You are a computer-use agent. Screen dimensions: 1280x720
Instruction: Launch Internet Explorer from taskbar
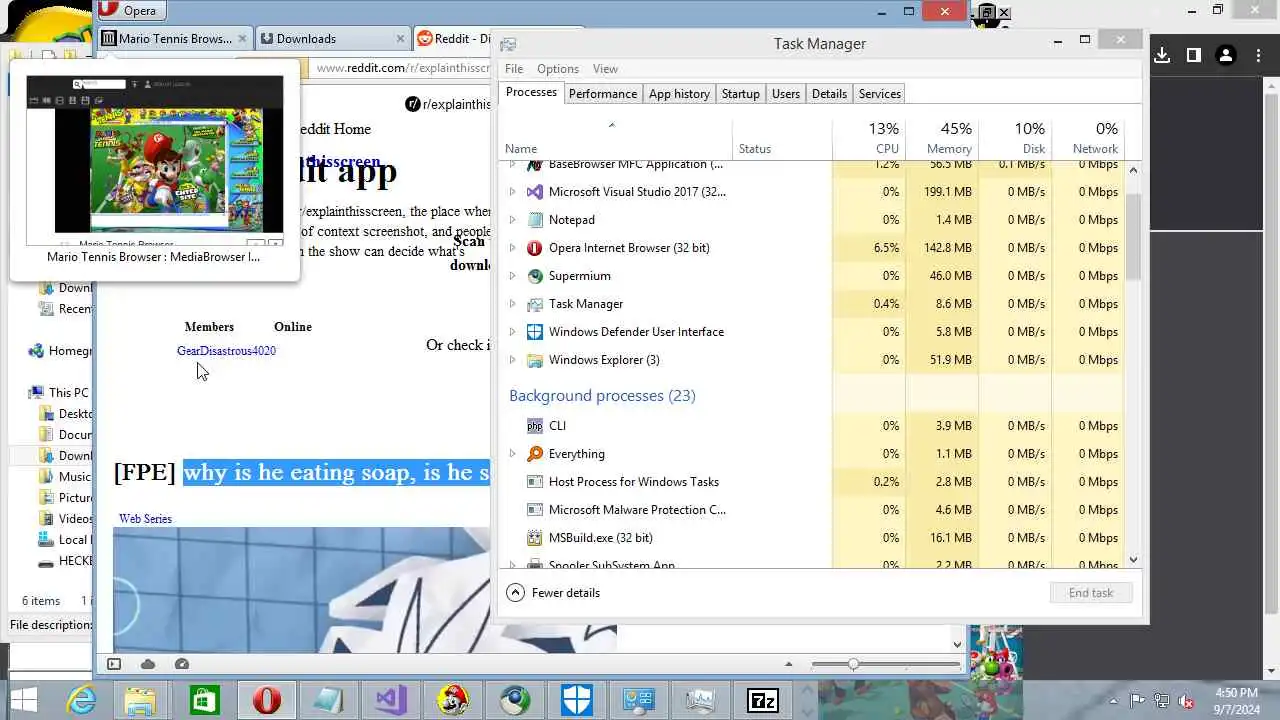click(x=81, y=701)
